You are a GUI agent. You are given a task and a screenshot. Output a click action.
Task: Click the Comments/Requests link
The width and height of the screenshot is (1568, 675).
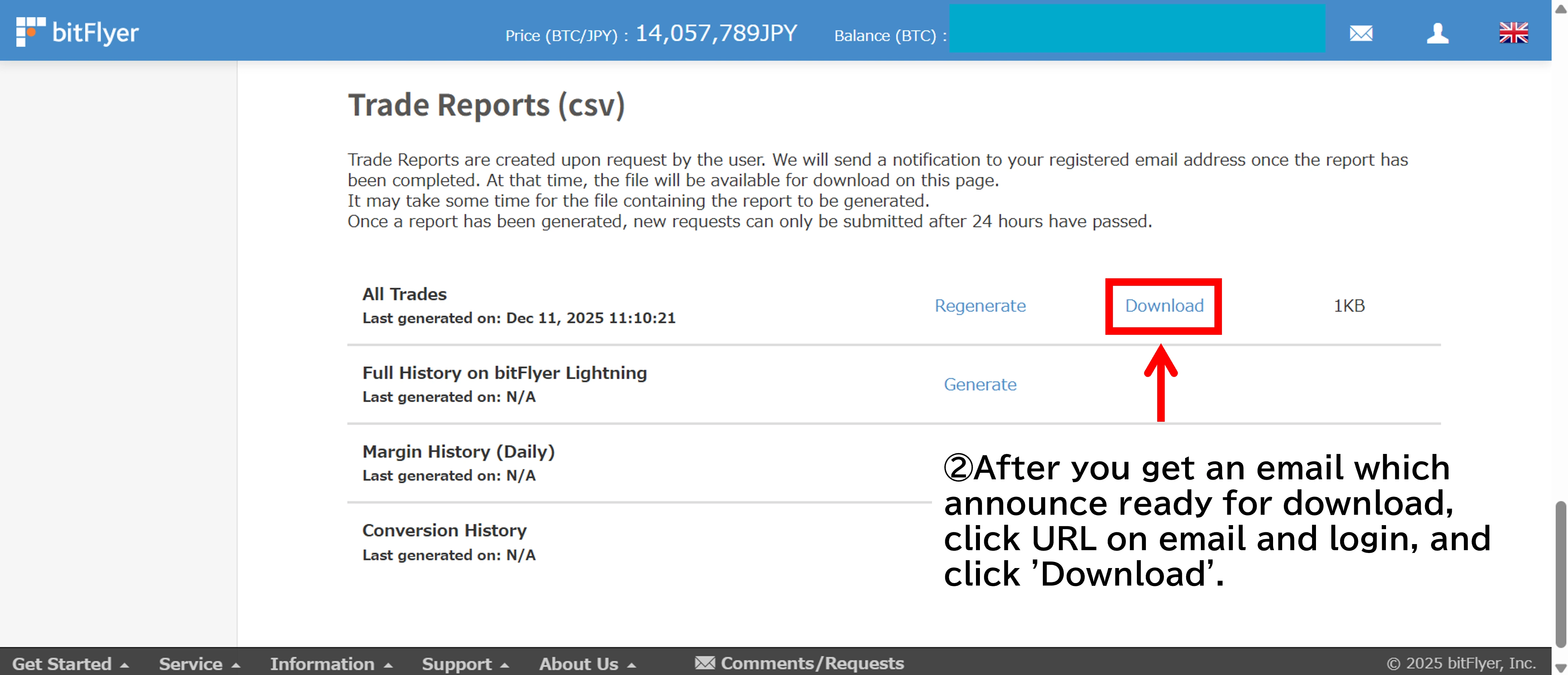click(812, 663)
